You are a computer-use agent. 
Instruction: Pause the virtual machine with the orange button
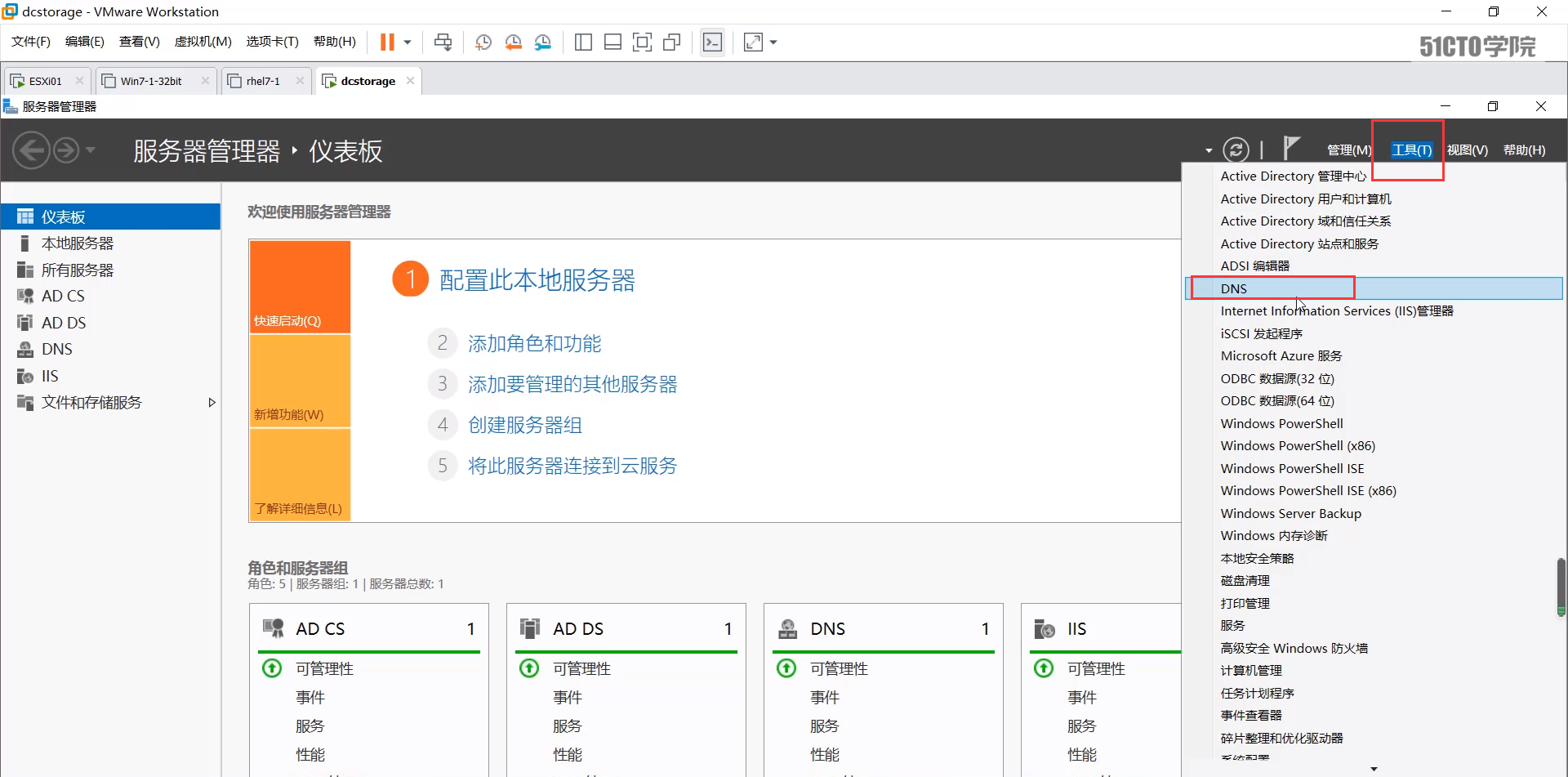click(387, 42)
